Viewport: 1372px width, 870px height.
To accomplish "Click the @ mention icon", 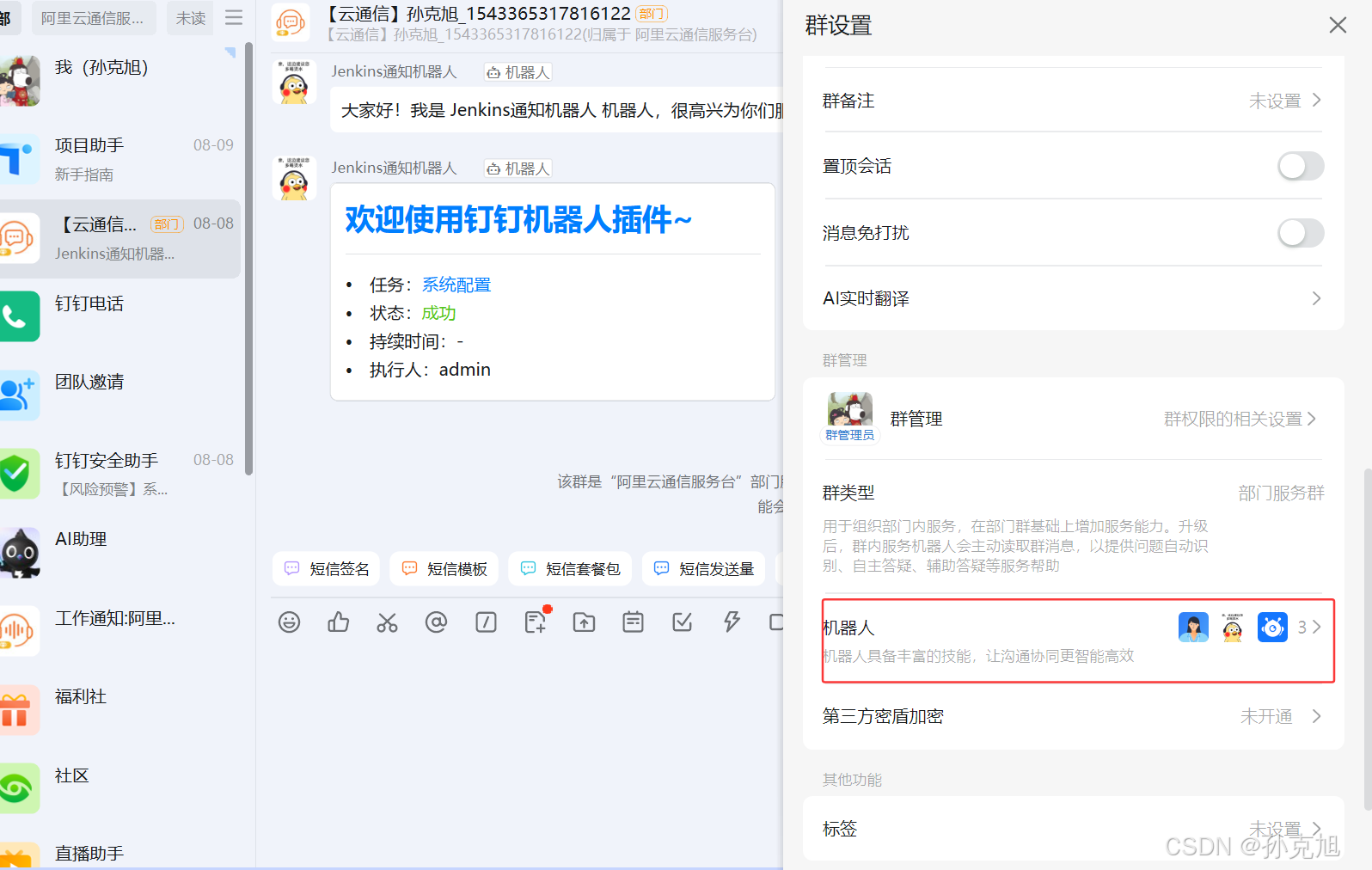I will pyautogui.click(x=437, y=622).
